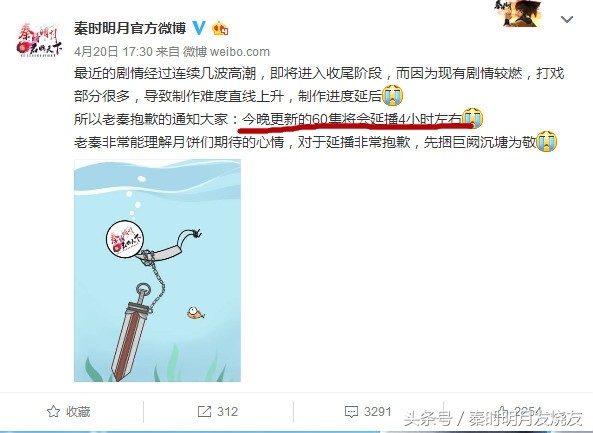Open the 3291 comments count
The width and height of the screenshot is (593, 433).
click(x=377, y=411)
